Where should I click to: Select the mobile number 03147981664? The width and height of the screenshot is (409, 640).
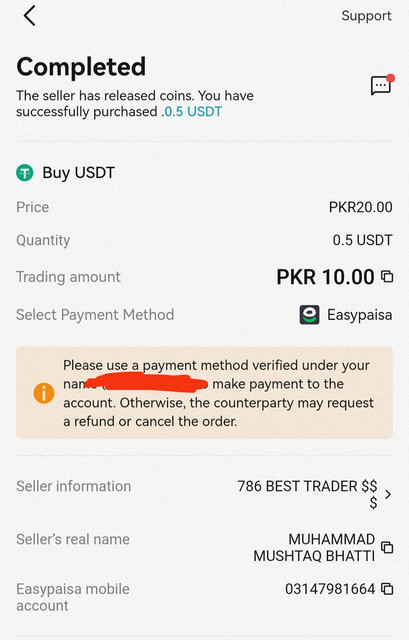pyautogui.click(x=330, y=589)
